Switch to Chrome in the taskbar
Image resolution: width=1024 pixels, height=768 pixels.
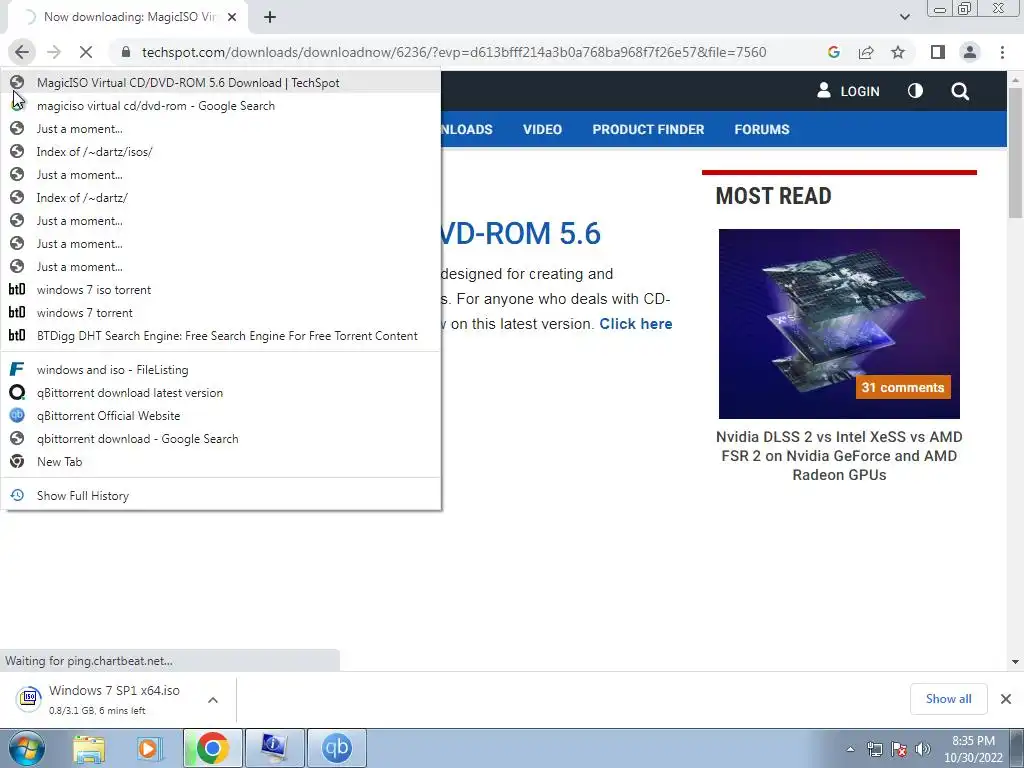tap(212, 748)
